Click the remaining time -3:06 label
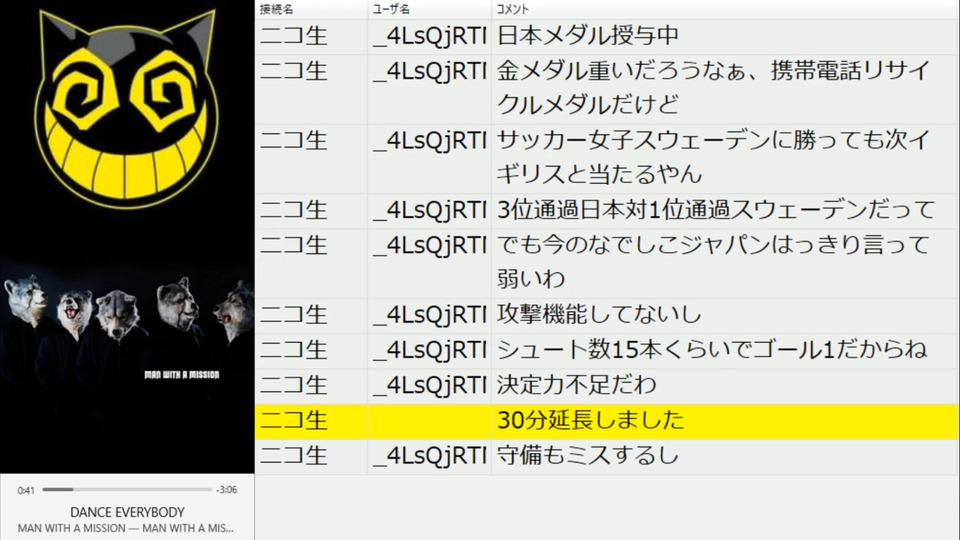960x540 pixels. pos(227,490)
